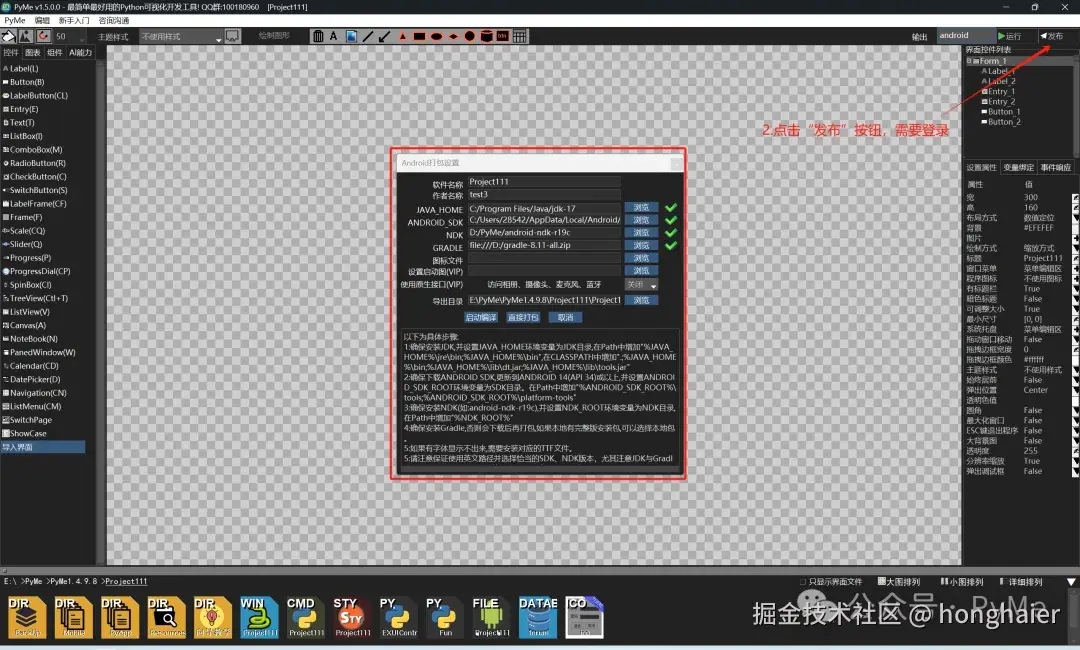Select the text "A" drawing tool
Screen dimensions: 1080x650
333,36
